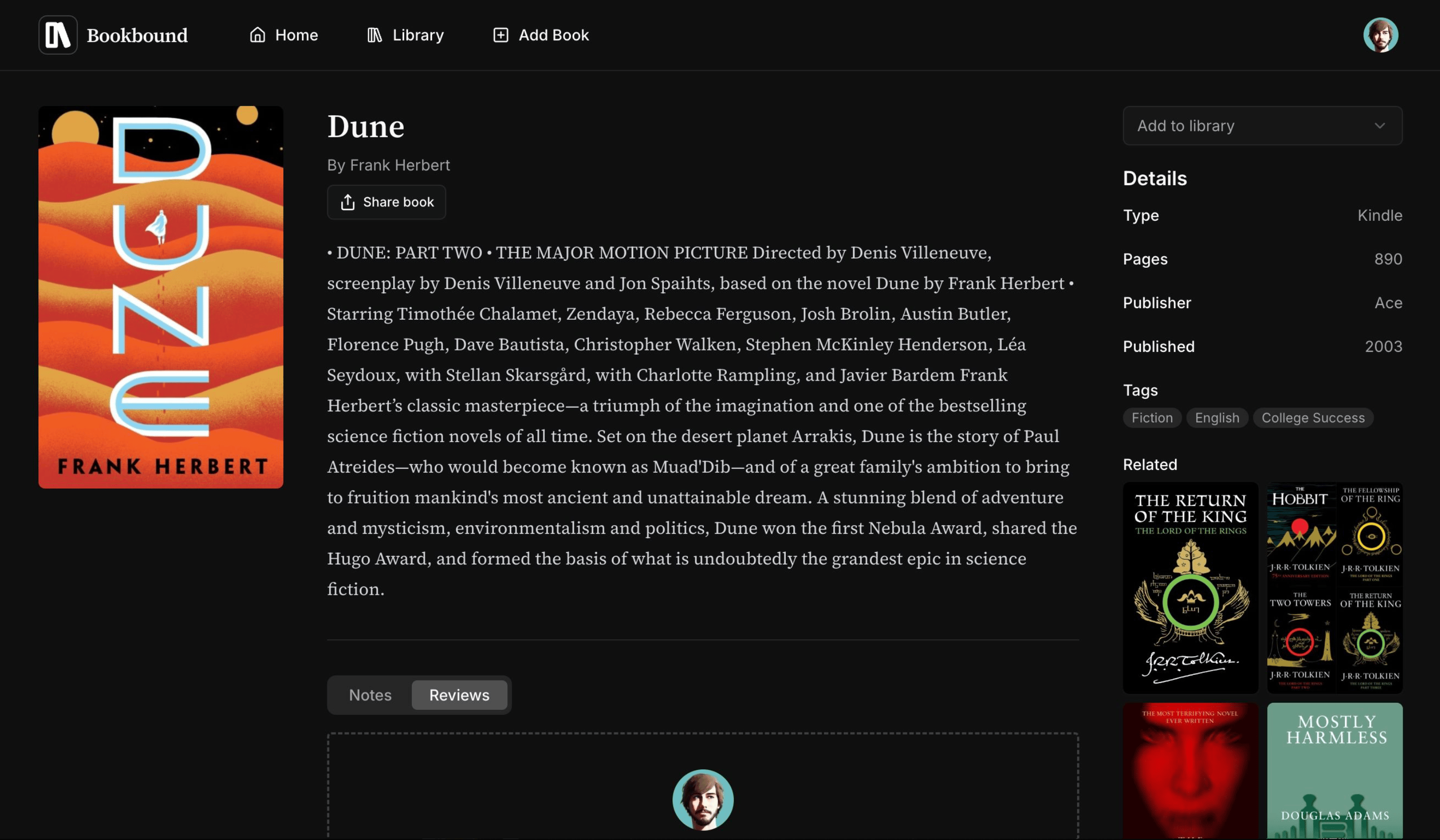This screenshot has height=840, width=1440.
Task: Click the English tag
Action: (1217, 418)
